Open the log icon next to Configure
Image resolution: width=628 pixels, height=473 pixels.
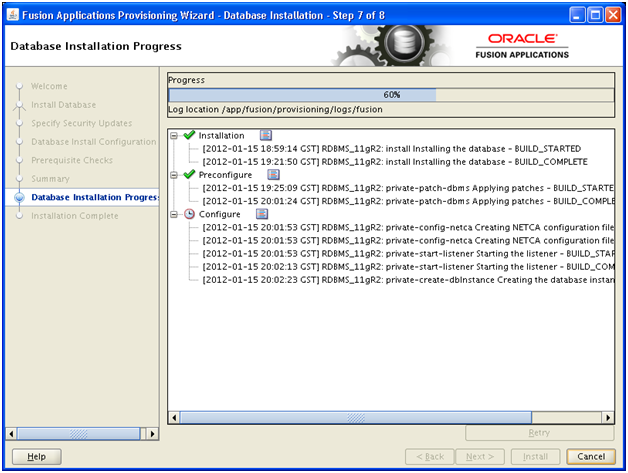point(262,214)
